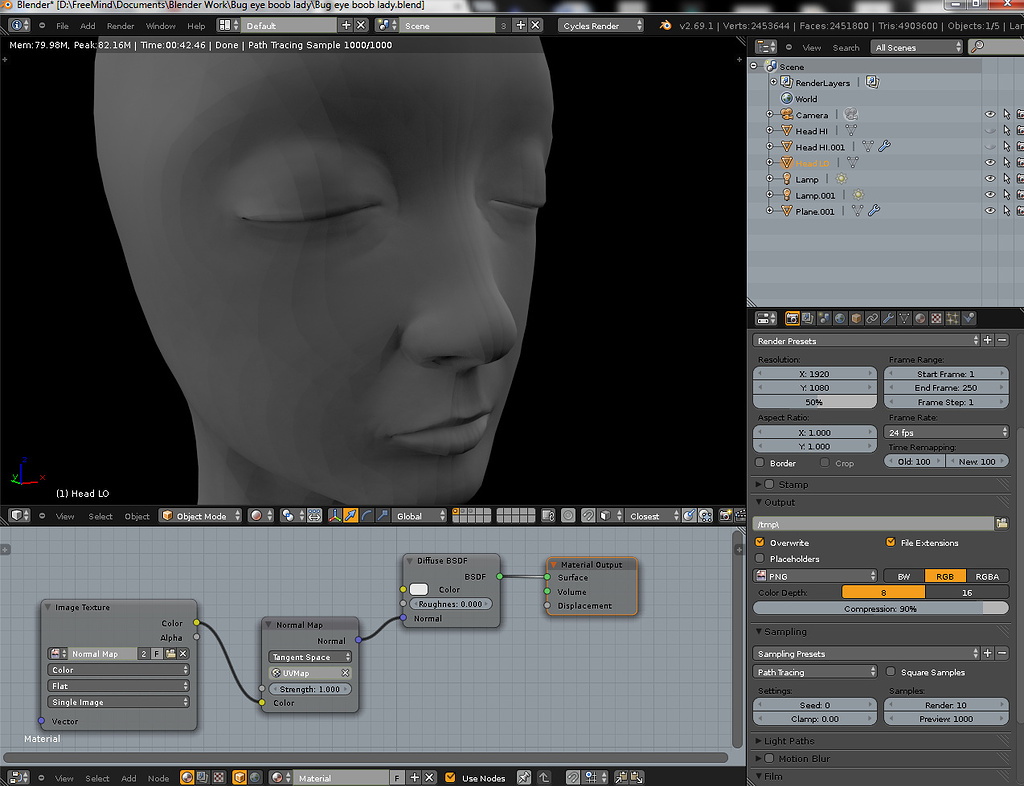Toggle visibility eye for Head LO

click(990, 163)
